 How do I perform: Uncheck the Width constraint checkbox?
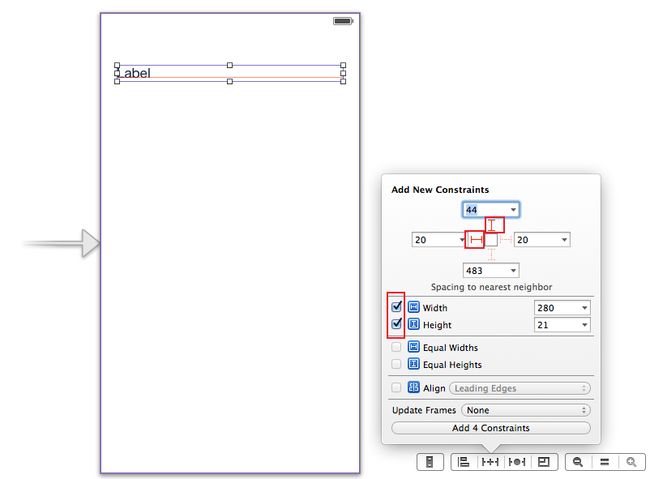click(x=396, y=306)
